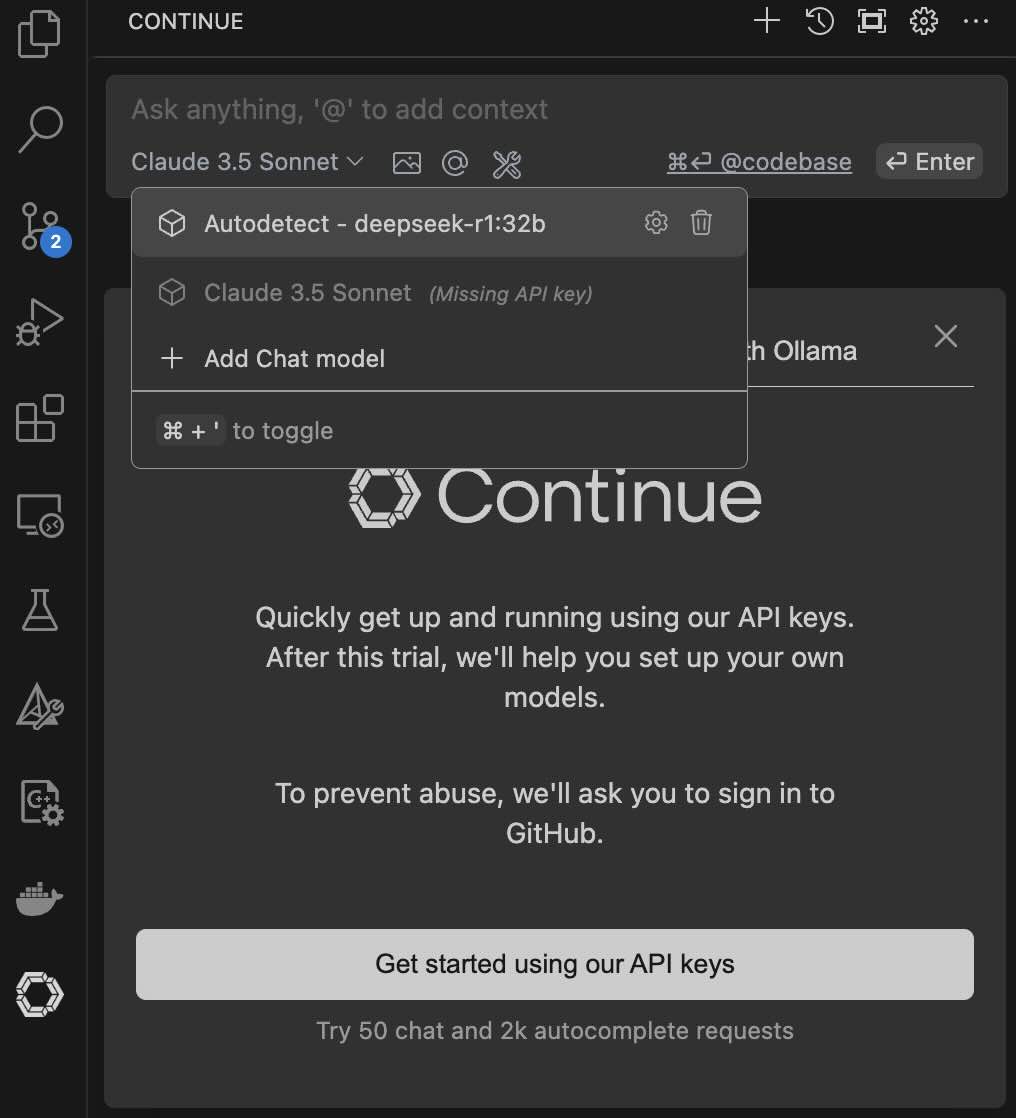View Continue chat history
Viewport: 1016px width, 1118px height.
(819, 21)
